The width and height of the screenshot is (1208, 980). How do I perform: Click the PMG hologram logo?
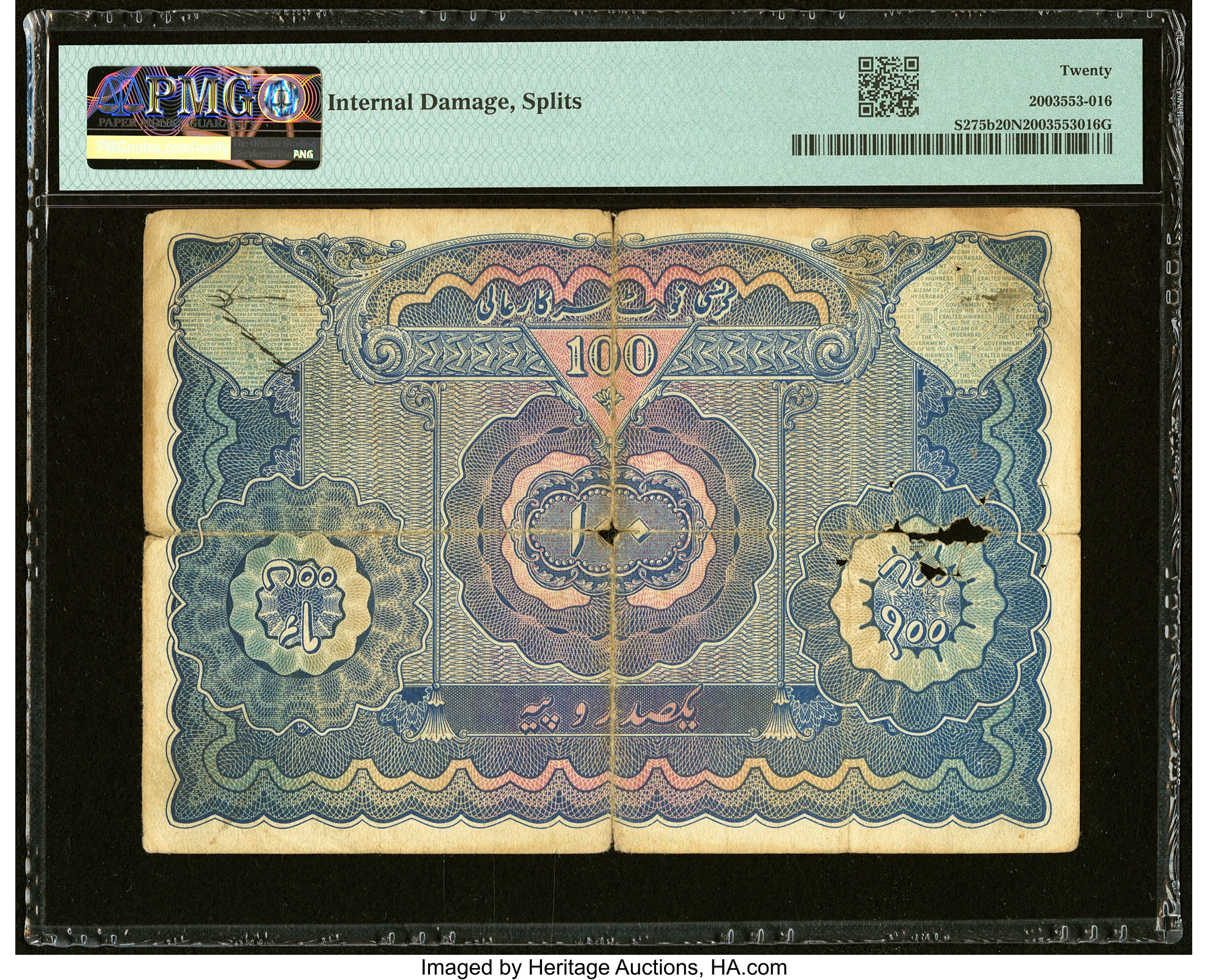click(204, 117)
